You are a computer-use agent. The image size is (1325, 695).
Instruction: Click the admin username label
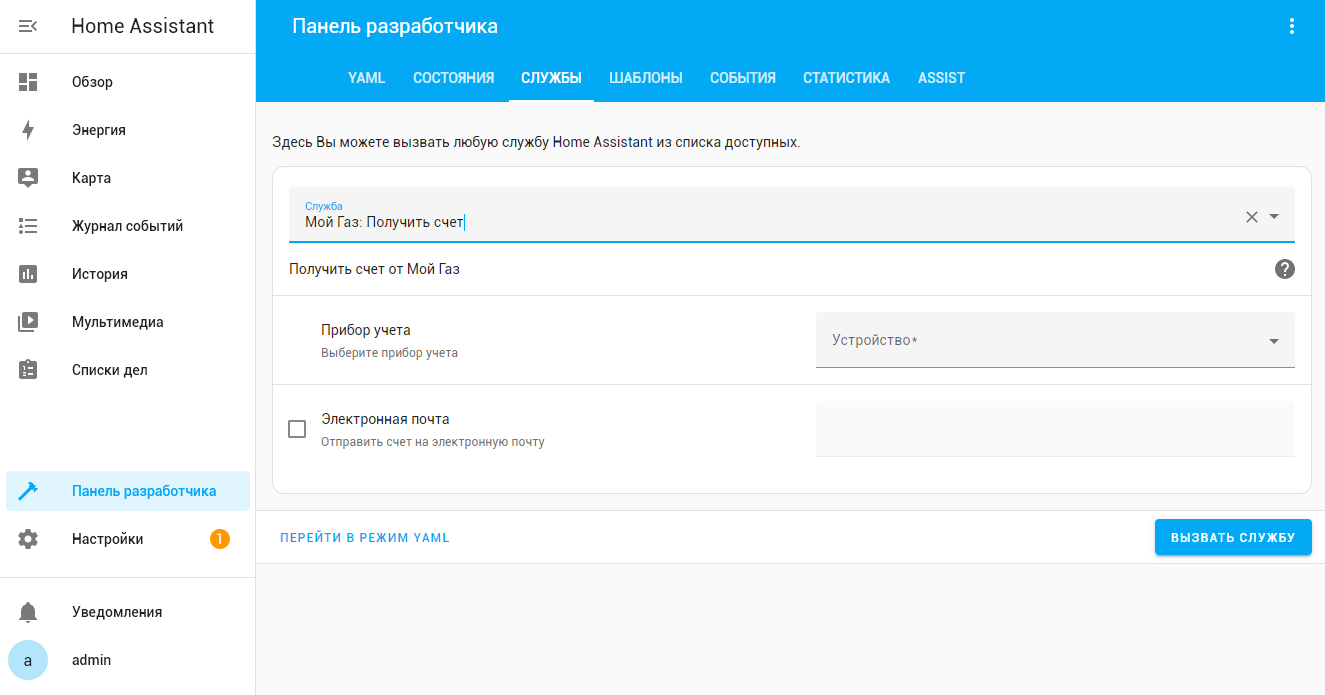pyautogui.click(x=92, y=660)
